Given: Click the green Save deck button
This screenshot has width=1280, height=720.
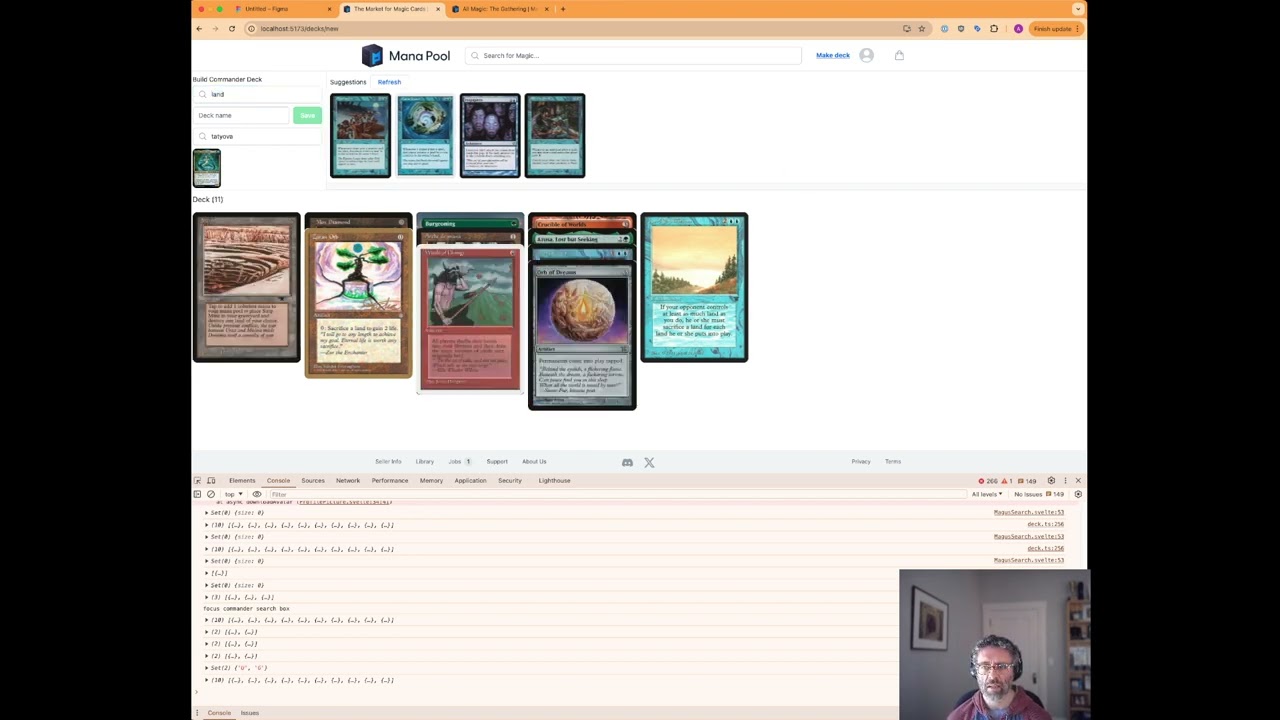Looking at the screenshot, I should click(x=307, y=116).
